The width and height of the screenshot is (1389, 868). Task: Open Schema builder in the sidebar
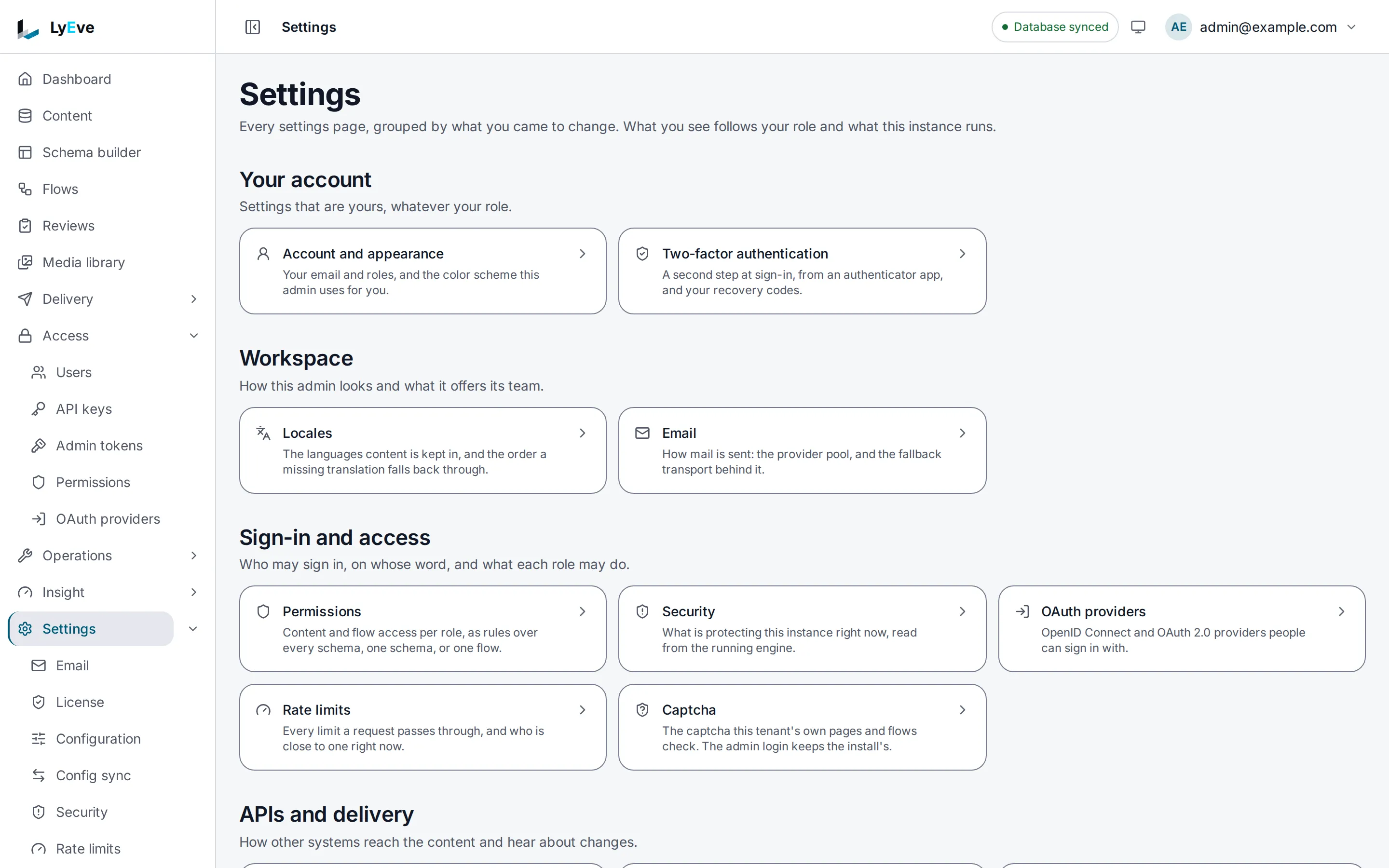[108, 153]
